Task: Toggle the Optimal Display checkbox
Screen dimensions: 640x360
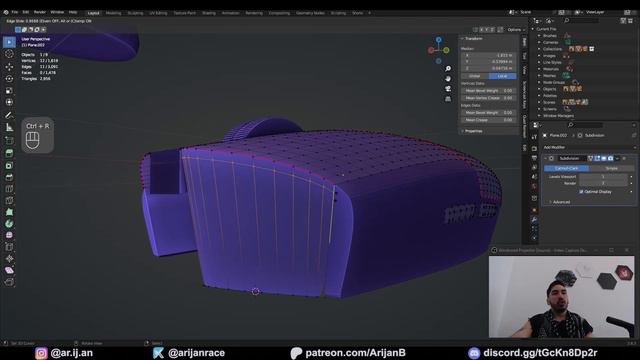Action: coord(581,191)
